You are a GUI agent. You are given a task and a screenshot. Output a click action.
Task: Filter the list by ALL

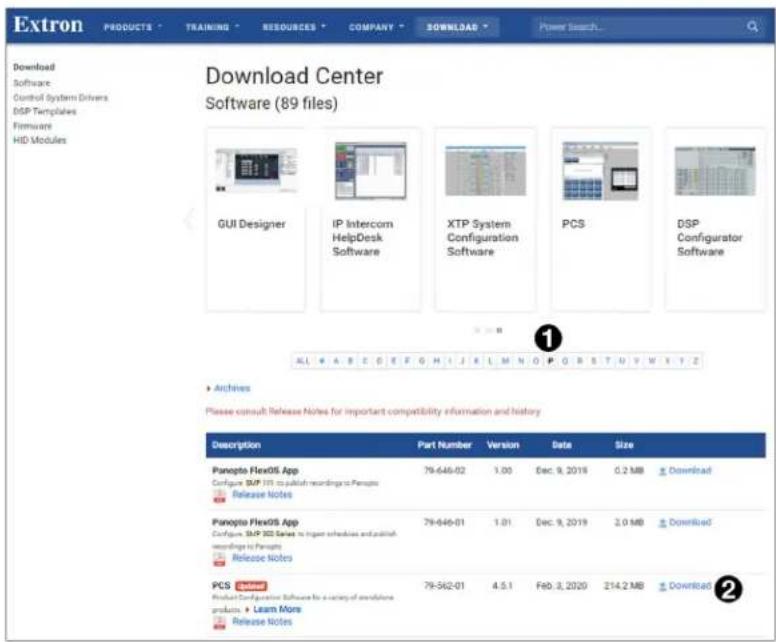pyautogui.click(x=303, y=361)
